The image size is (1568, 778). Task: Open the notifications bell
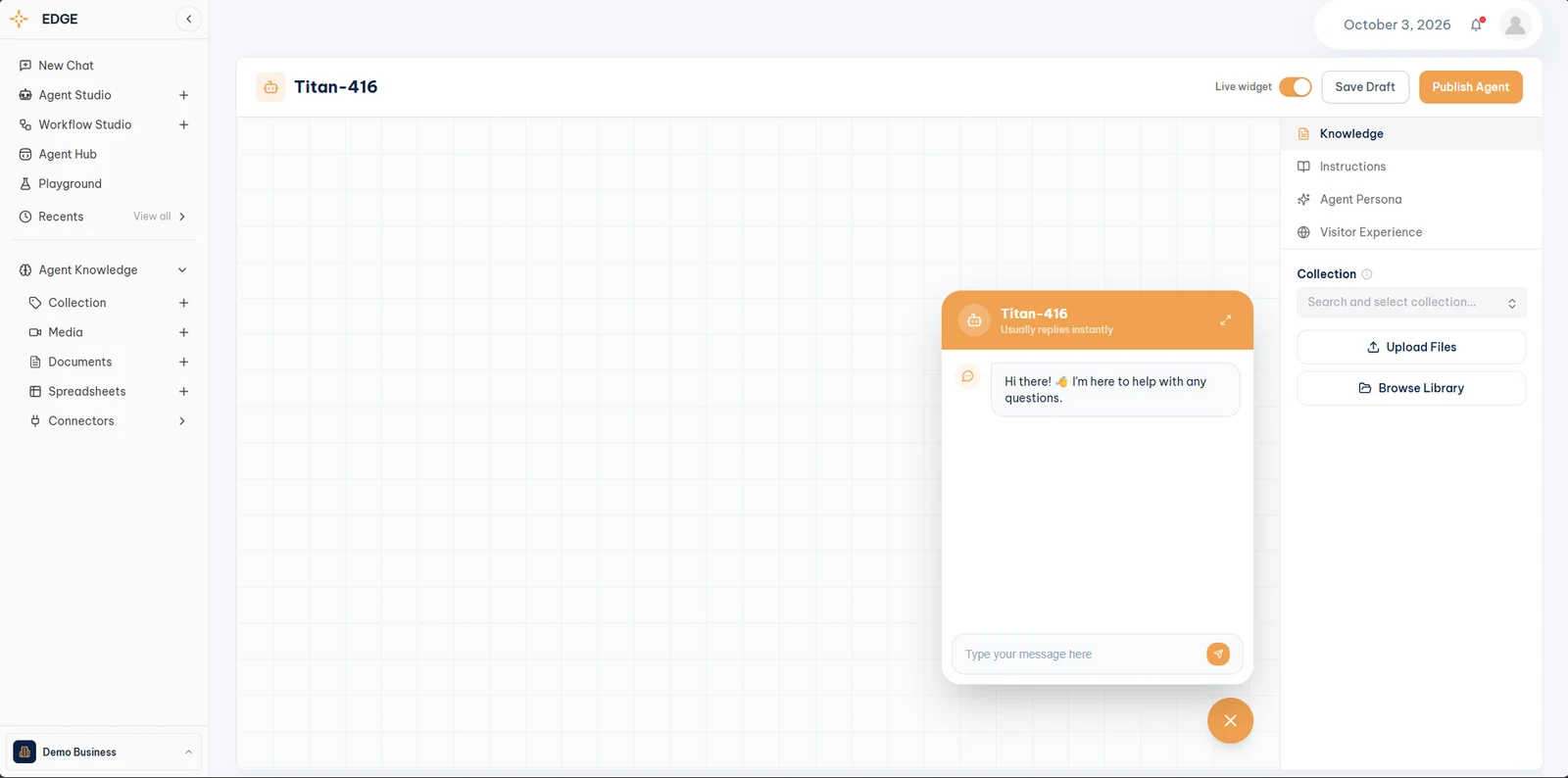pos(1477,24)
